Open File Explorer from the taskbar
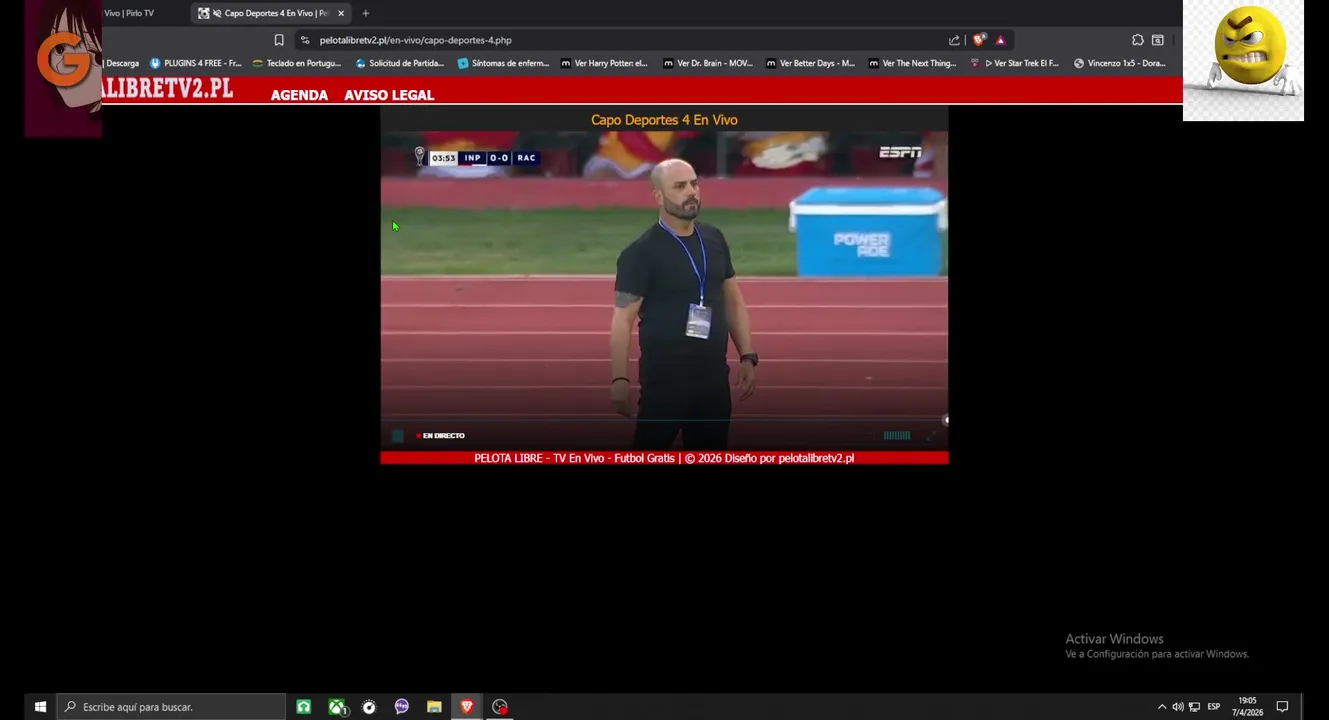This screenshot has width=1329, height=720. coord(434,707)
